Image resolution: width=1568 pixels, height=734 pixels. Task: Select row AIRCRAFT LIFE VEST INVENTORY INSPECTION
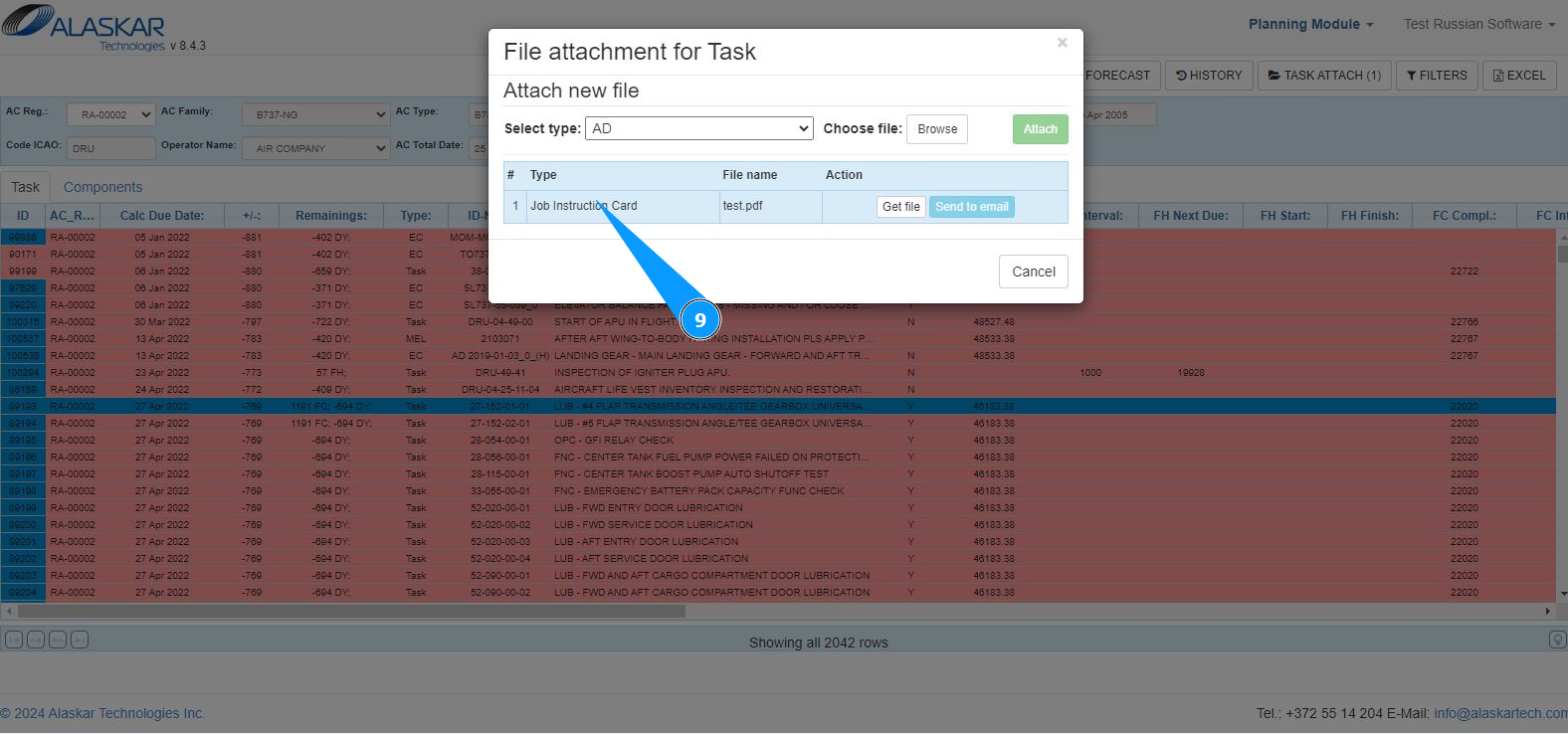pyautogui.click(x=778, y=389)
